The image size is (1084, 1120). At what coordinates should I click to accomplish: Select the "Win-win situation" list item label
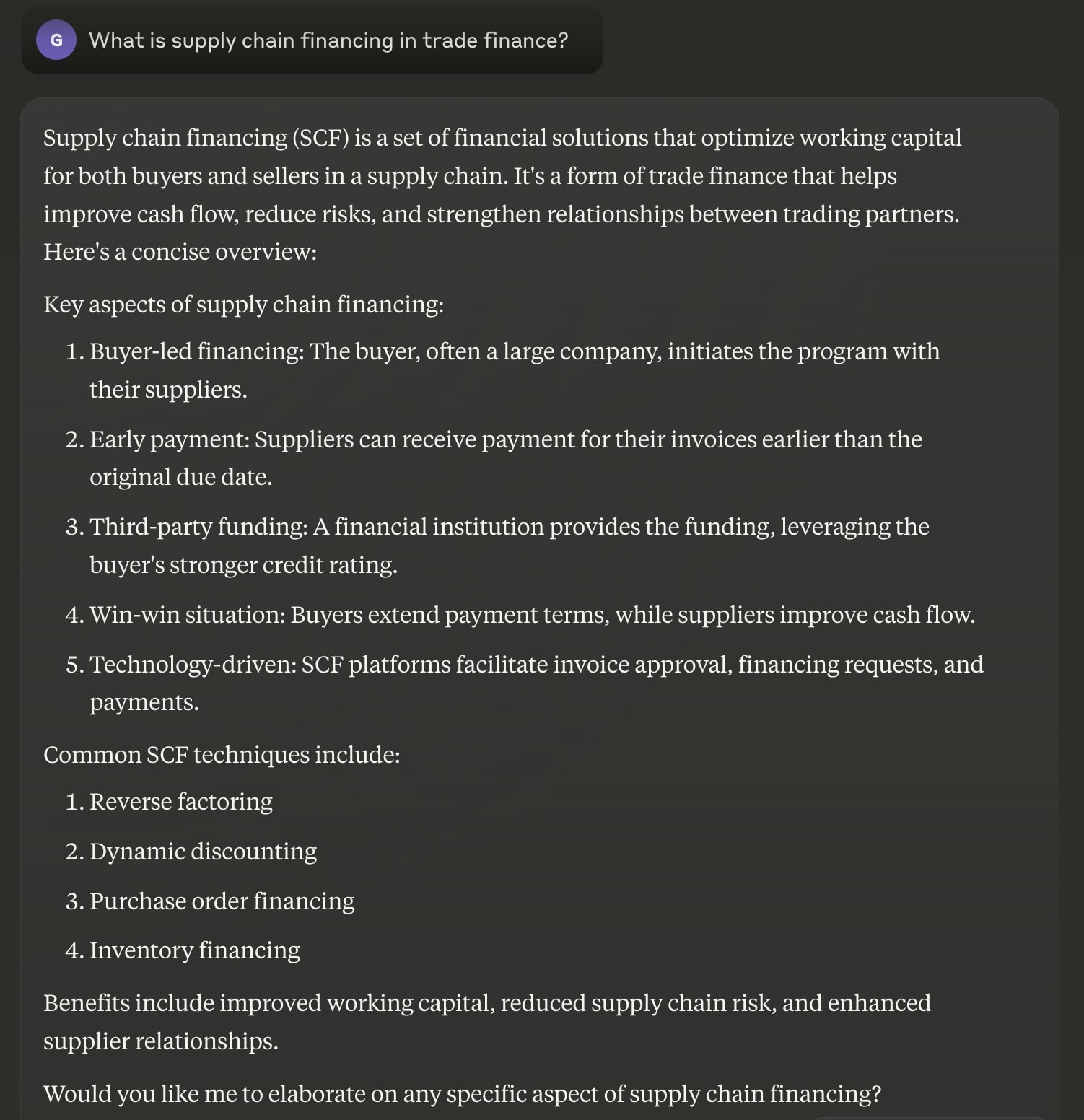click(187, 615)
